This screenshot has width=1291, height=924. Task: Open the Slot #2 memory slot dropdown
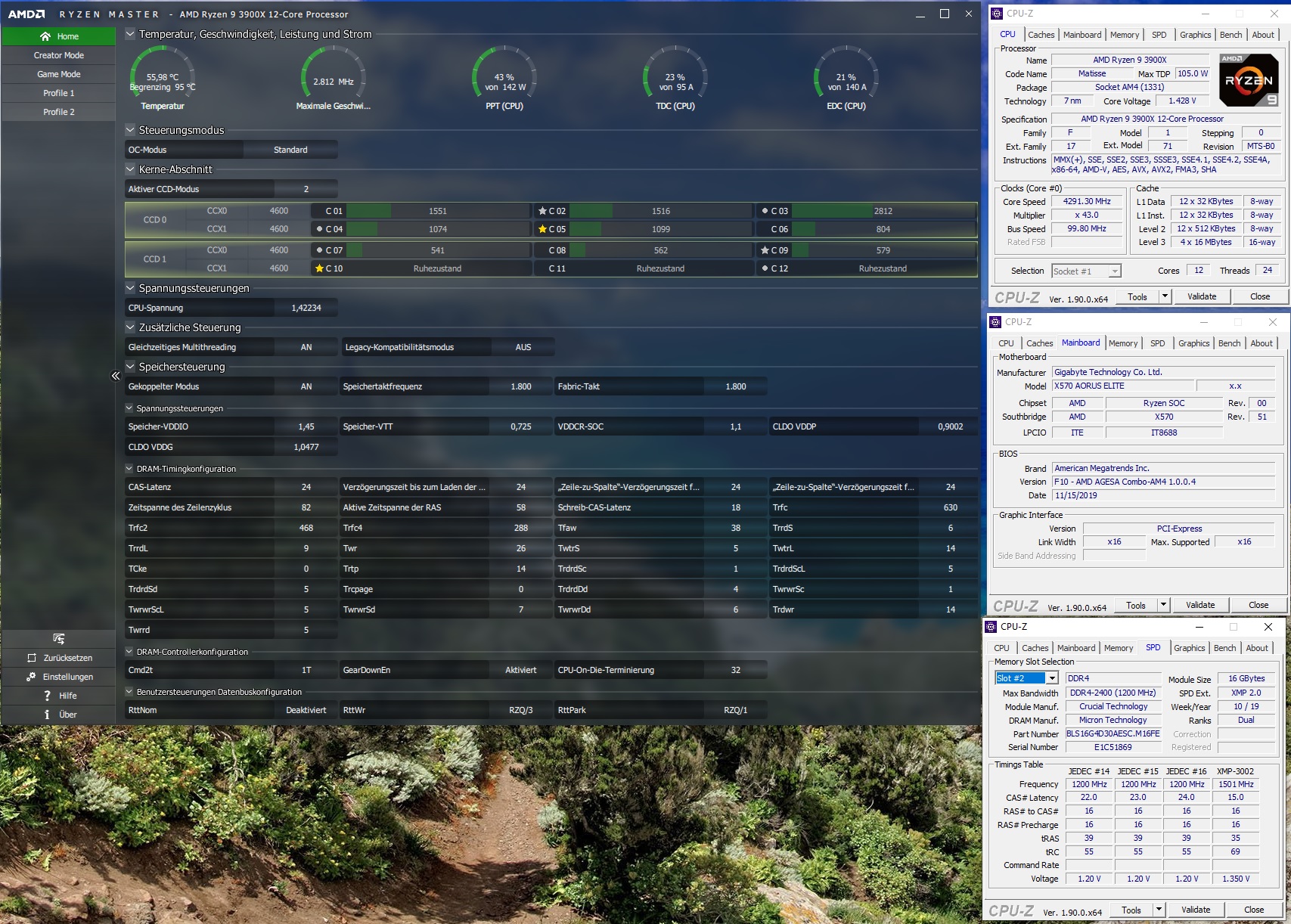pos(1051,678)
